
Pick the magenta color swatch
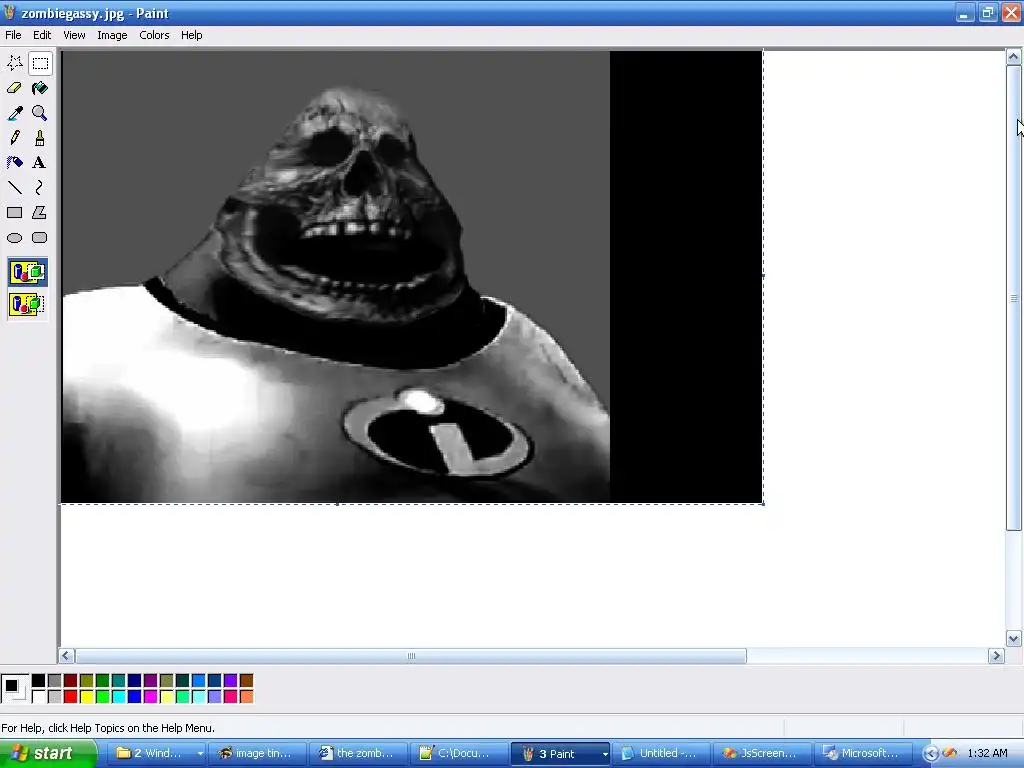pyautogui.click(x=151, y=697)
